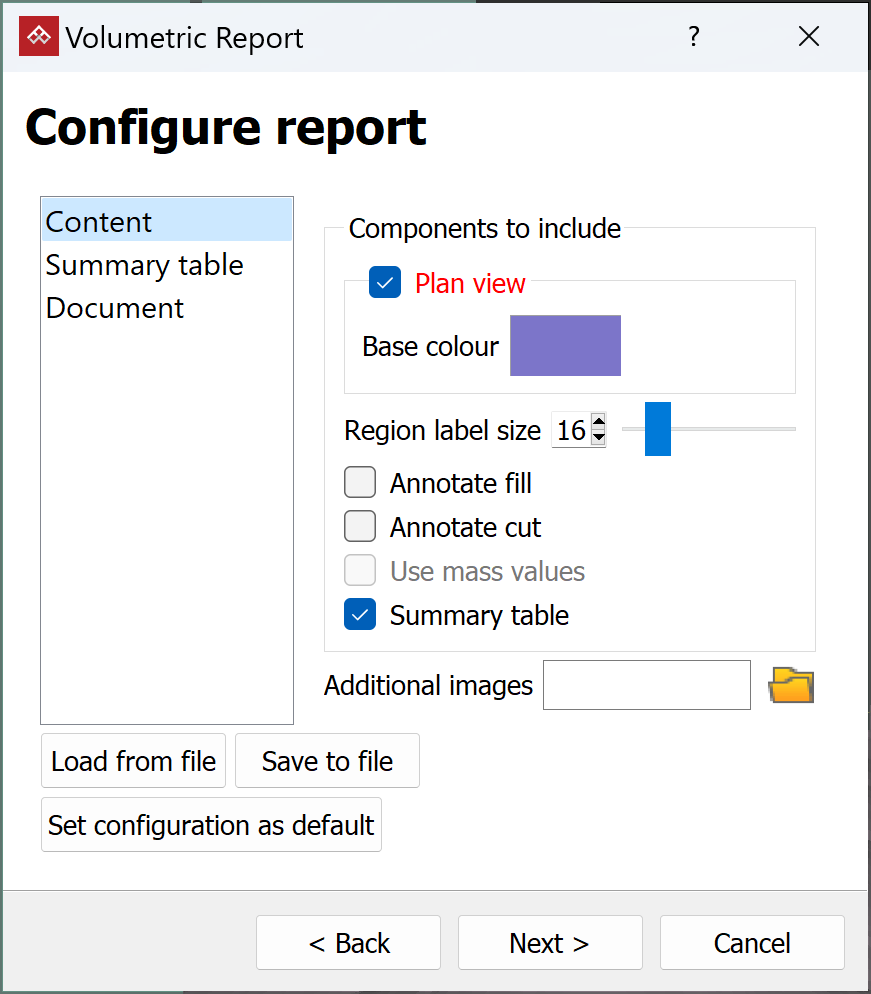Click the Volumetric Report app icon
This screenshot has width=871, height=994.
pyautogui.click(x=39, y=37)
